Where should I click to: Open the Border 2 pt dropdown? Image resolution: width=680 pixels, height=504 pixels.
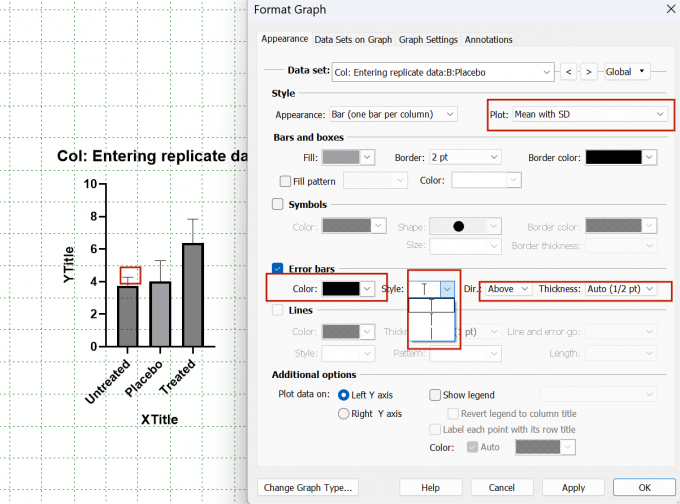point(465,157)
